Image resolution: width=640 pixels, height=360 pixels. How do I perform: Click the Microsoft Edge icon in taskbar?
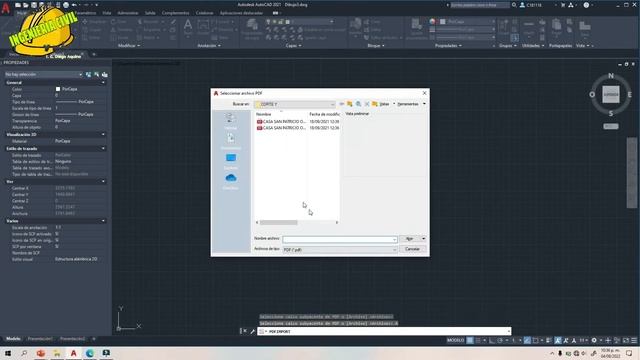(x=90, y=353)
